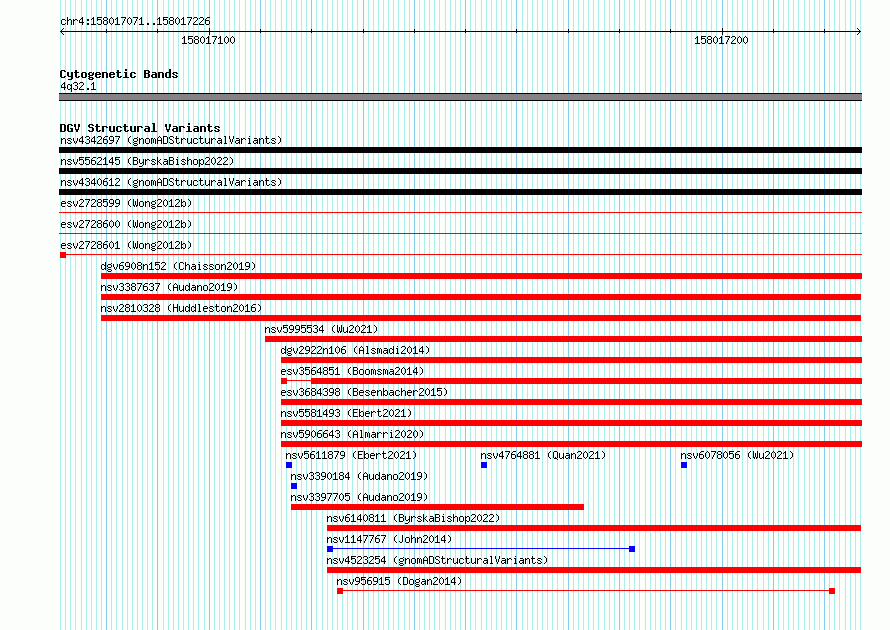The height and width of the screenshot is (630, 890).
Task: Click thin red line of esv2728599
Action: click(460, 213)
